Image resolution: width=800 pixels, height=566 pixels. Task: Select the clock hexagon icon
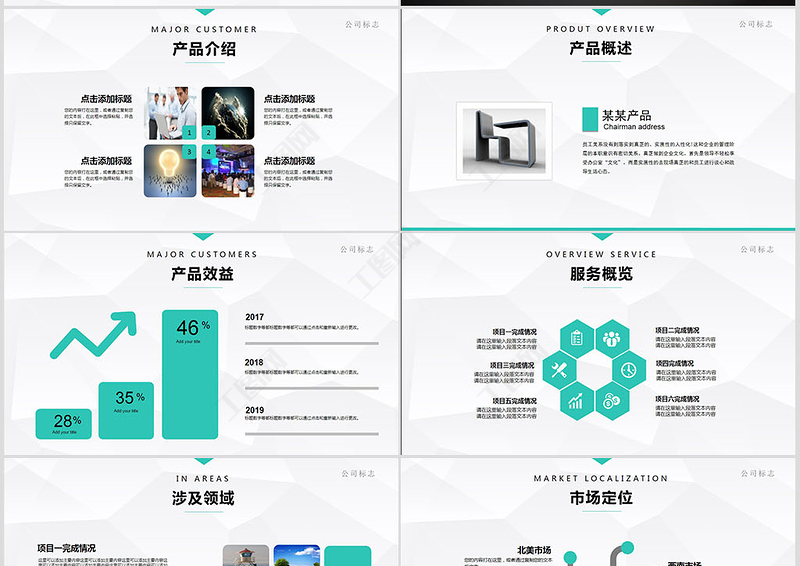coord(628,370)
